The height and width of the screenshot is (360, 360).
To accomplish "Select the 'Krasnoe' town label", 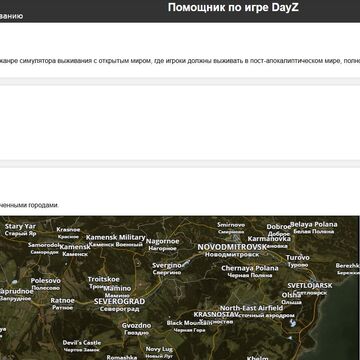I will point(68,230).
